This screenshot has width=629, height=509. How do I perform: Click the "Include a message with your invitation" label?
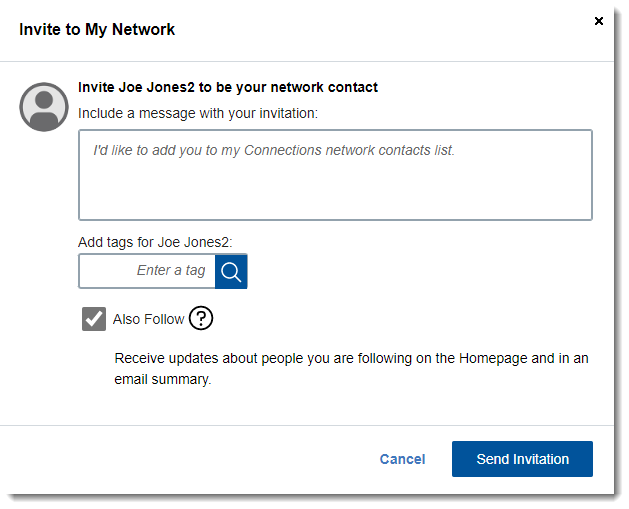point(198,113)
